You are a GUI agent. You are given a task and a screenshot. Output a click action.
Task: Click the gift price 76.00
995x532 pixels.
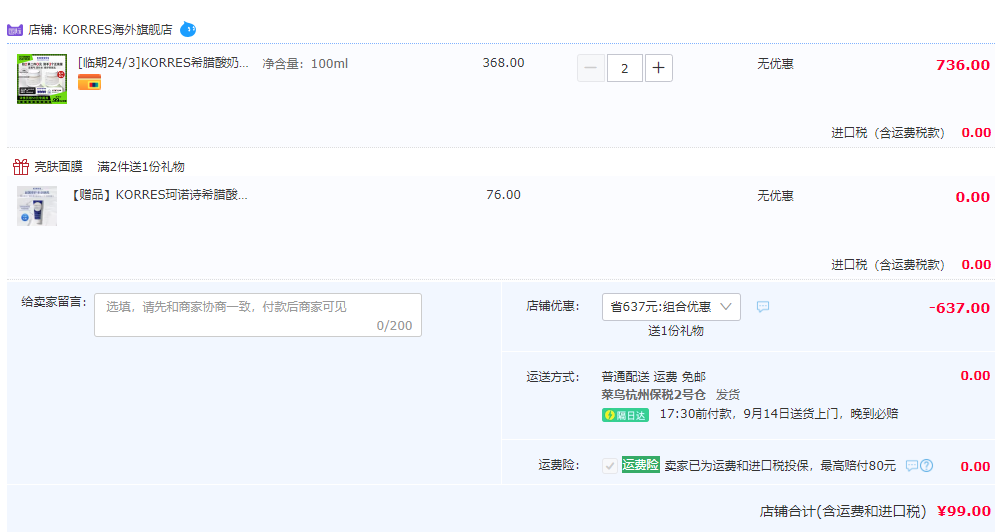503,195
